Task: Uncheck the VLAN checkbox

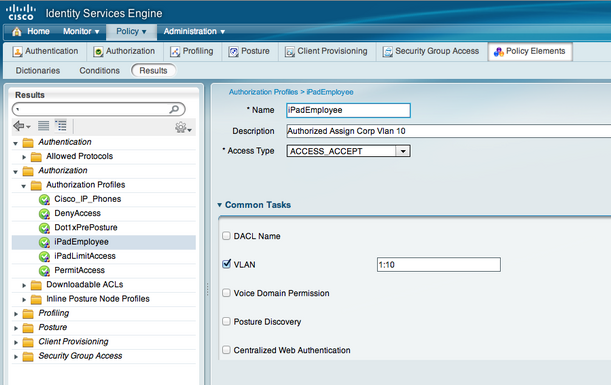Action: point(226,264)
